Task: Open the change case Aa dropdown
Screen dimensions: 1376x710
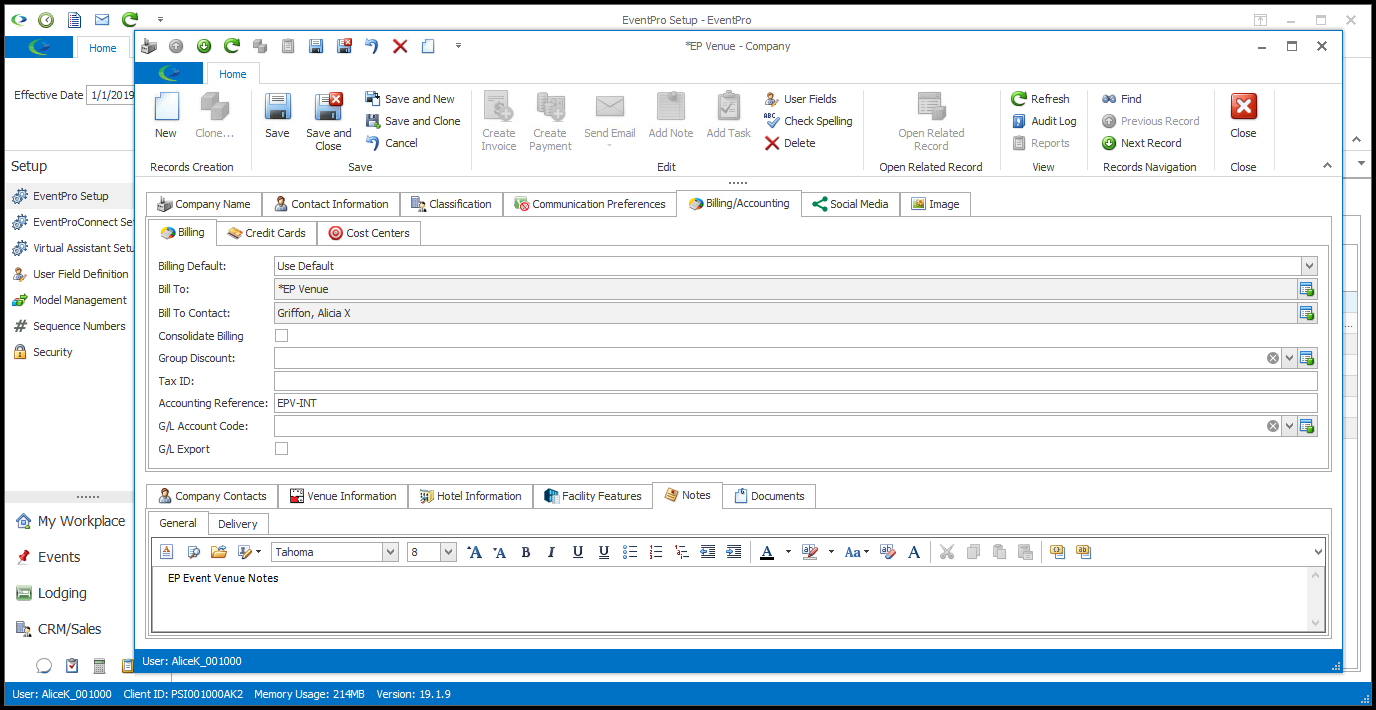Action: (x=857, y=552)
